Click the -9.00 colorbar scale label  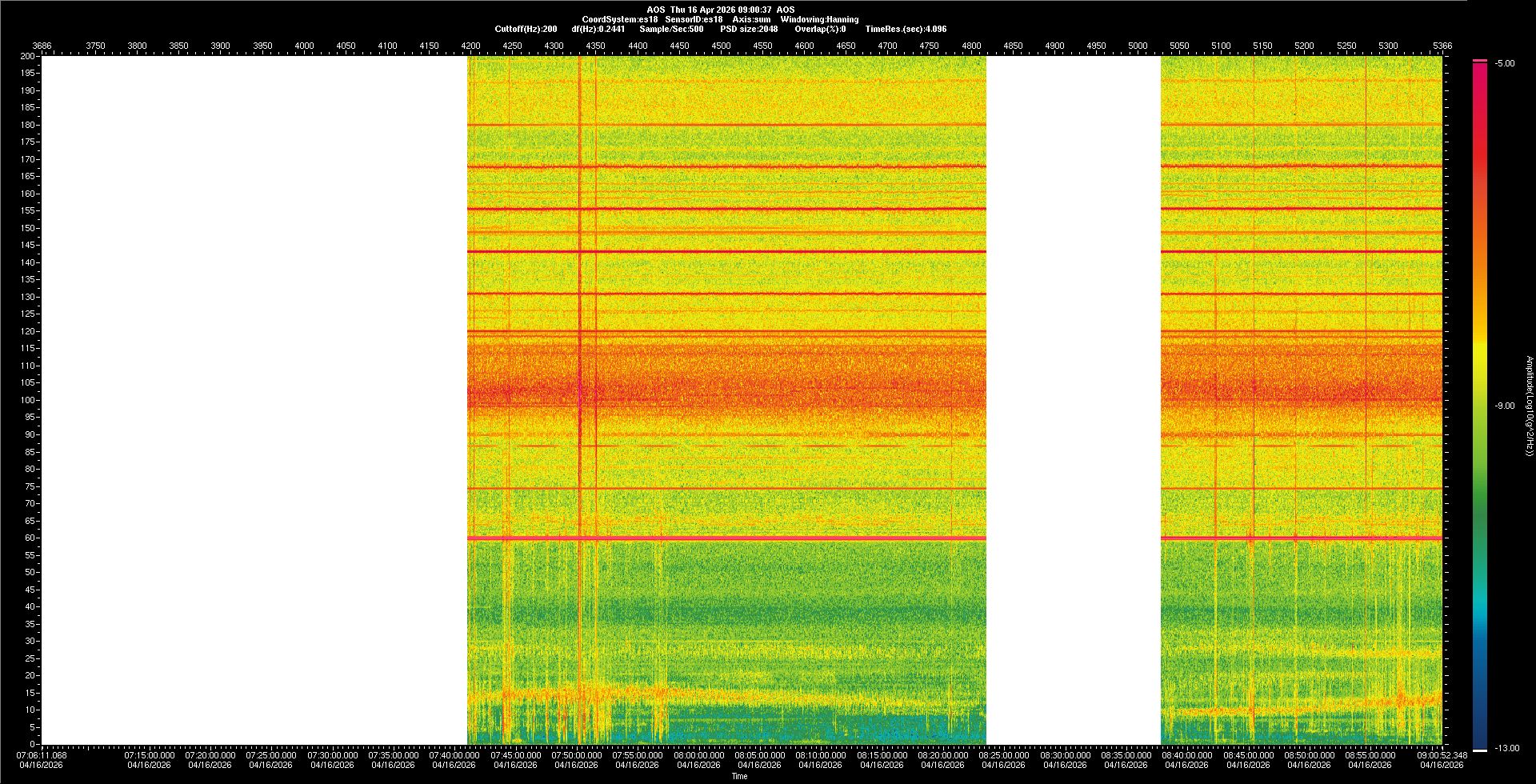click(x=1505, y=406)
